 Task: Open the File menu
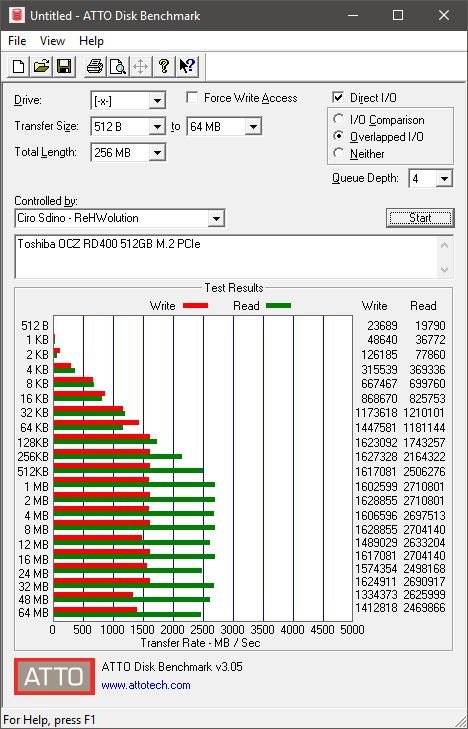click(17, 41)
